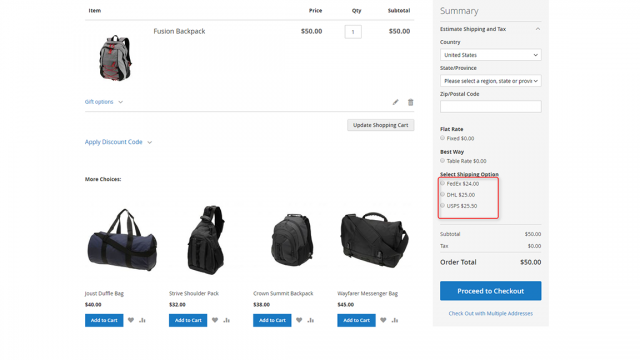640x360 pixels.
Task: Open the State/Province dropdown
Action: click(491, 81)
